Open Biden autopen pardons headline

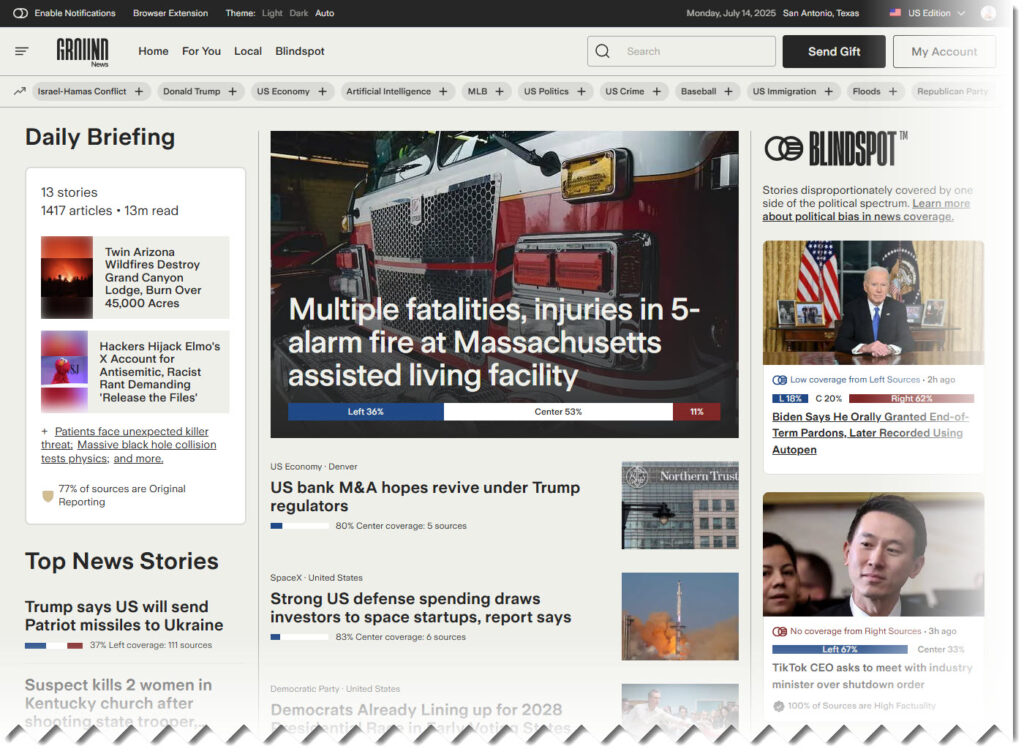click(870, 433)
